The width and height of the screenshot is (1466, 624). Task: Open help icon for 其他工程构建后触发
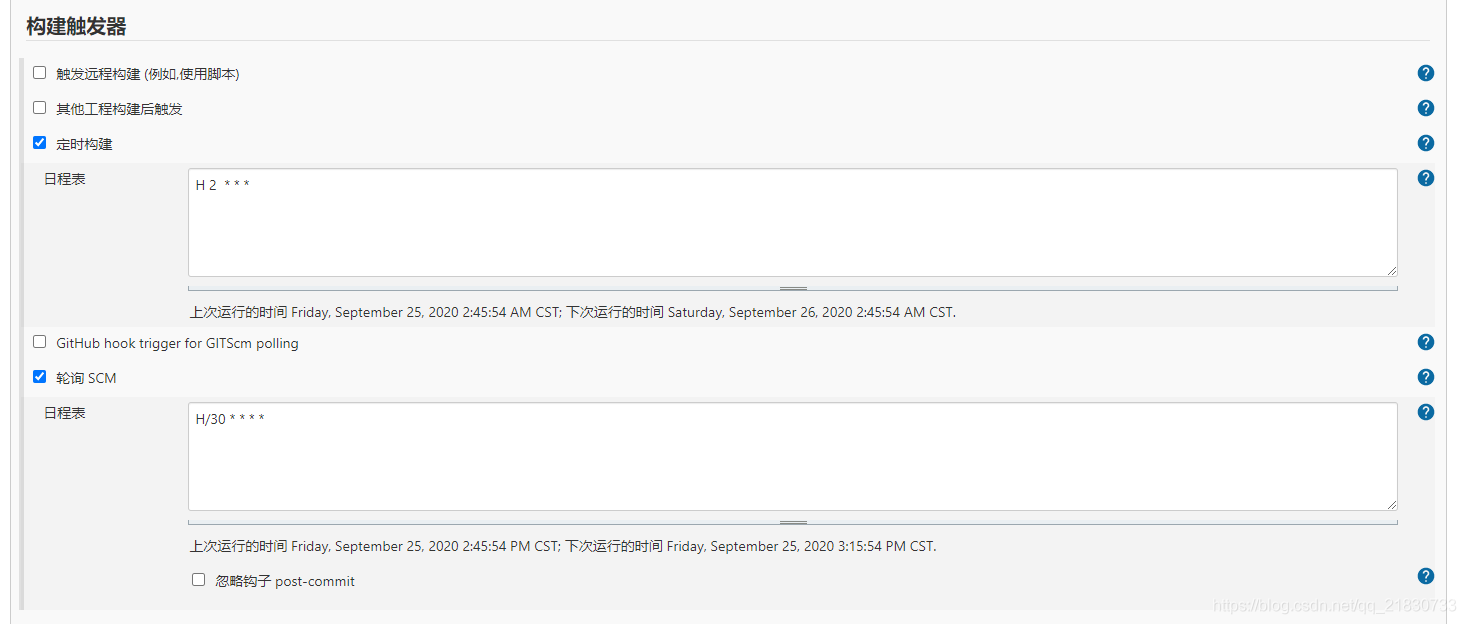pos(1426,108)
